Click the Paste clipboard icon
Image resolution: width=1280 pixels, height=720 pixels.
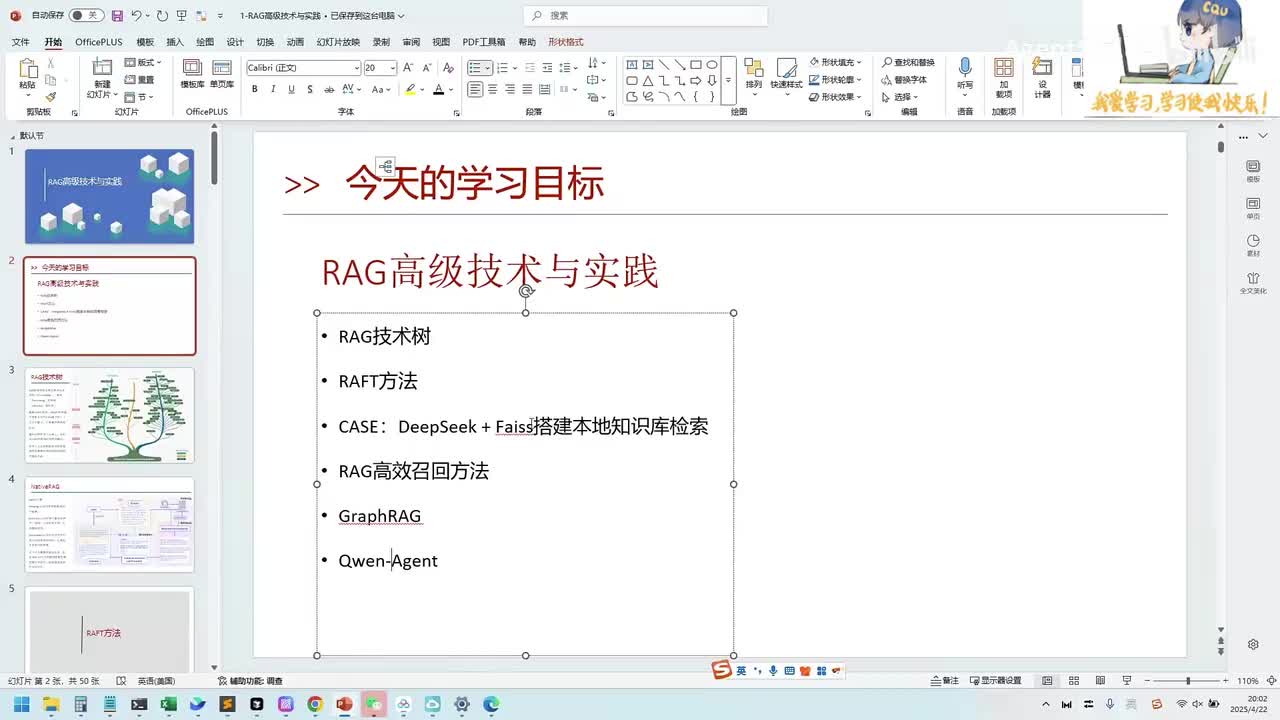click(x=27, y=69)
